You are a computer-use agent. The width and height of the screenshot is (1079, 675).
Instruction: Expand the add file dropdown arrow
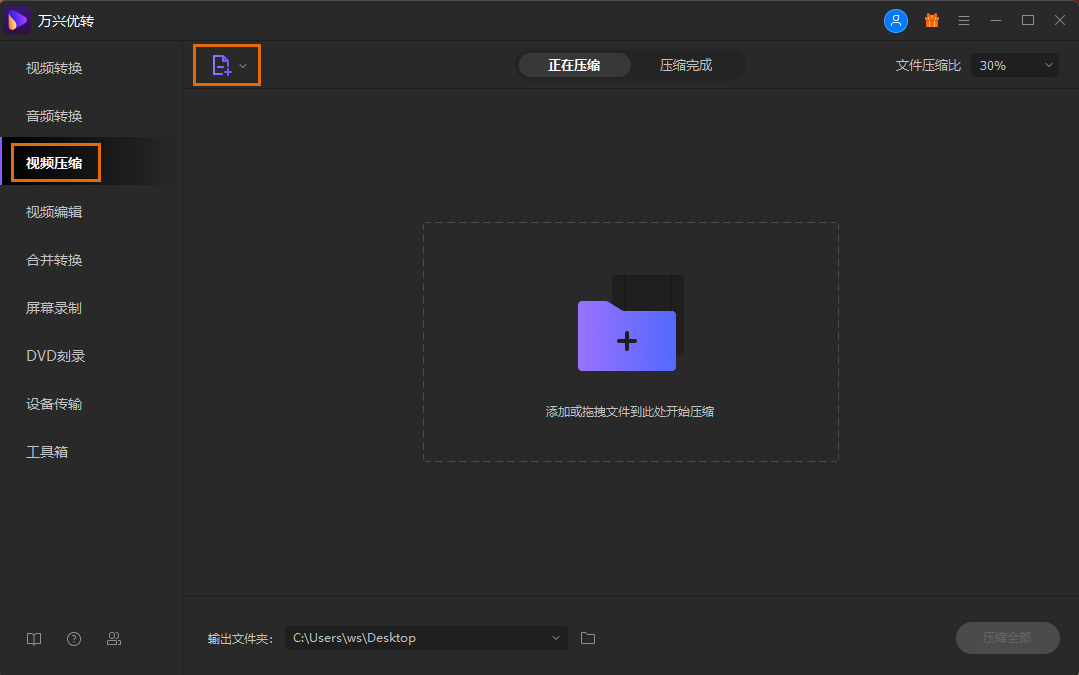tap(243, 66)
